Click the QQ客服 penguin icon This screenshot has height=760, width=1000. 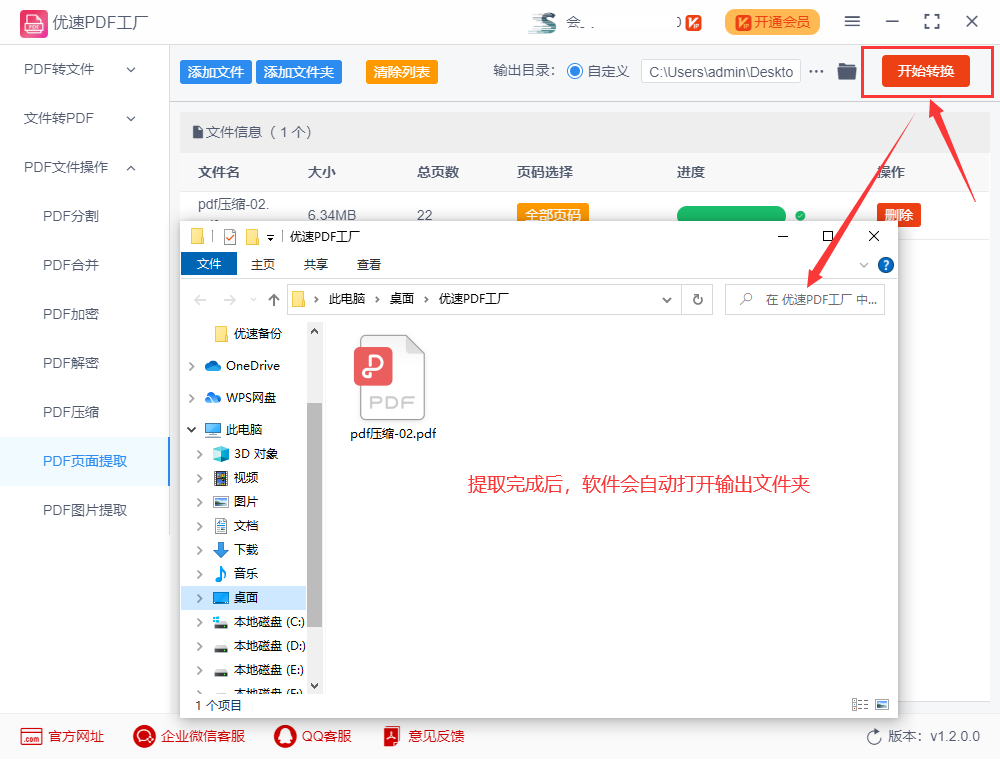click(285, 736)
